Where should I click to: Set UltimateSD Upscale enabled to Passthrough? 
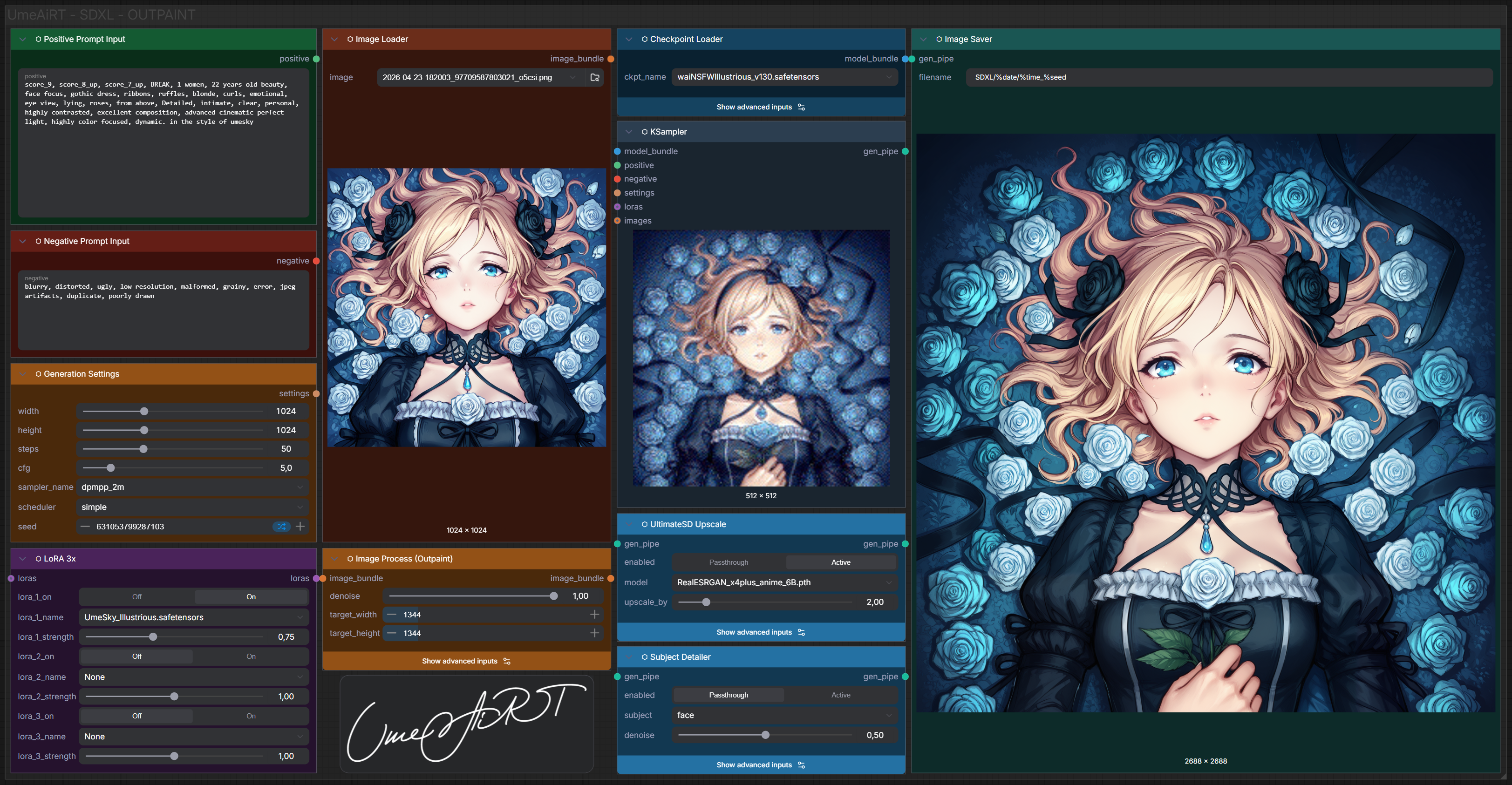point(729,562)
